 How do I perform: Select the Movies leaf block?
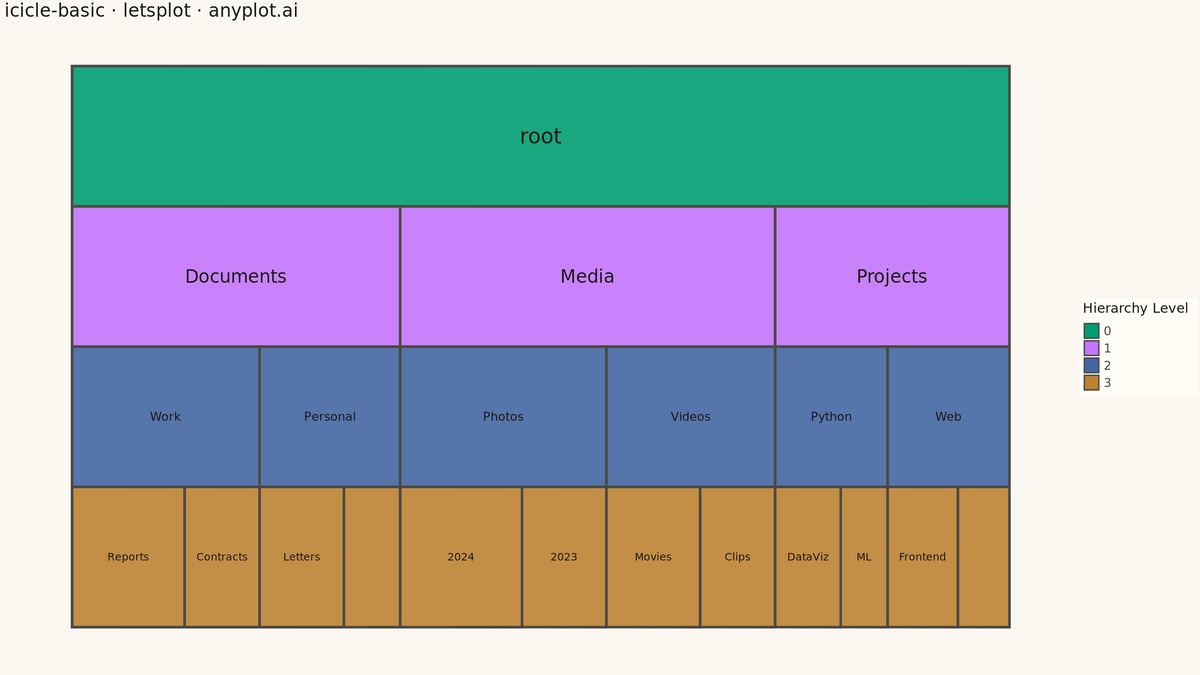(653, 557)
